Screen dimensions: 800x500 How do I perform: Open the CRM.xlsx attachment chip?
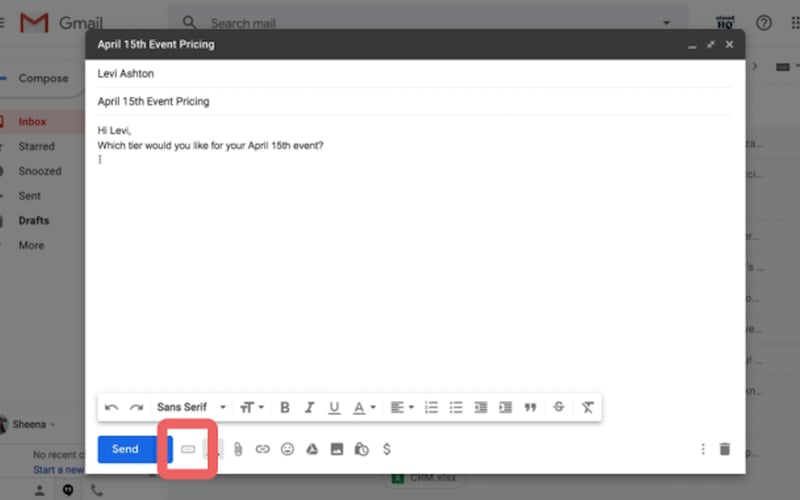click(x=424, y=478)
